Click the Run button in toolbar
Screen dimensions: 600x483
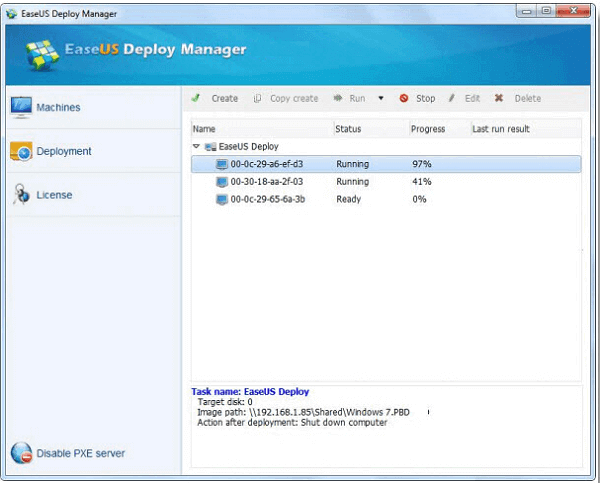pos(350,99)
